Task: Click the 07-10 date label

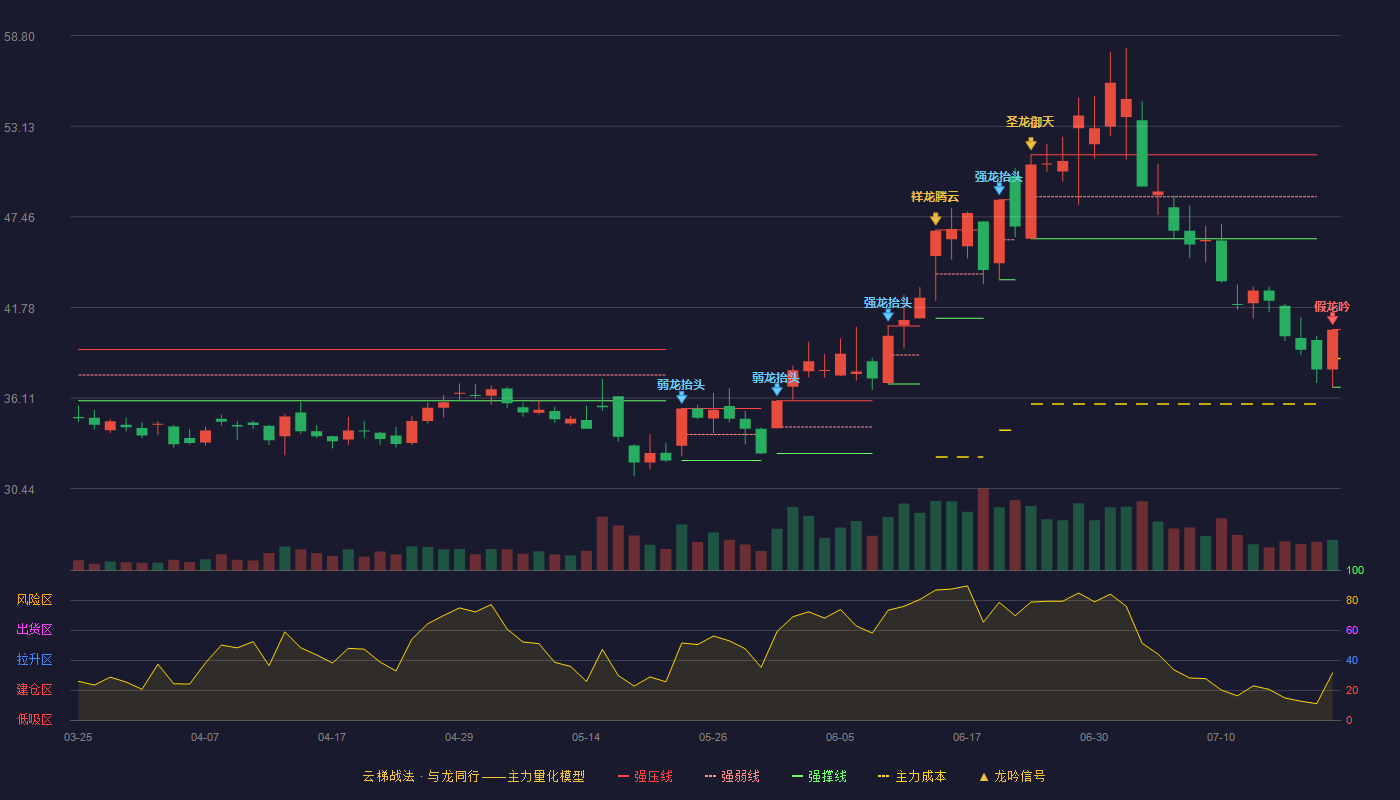Action: coord(1221,737)
